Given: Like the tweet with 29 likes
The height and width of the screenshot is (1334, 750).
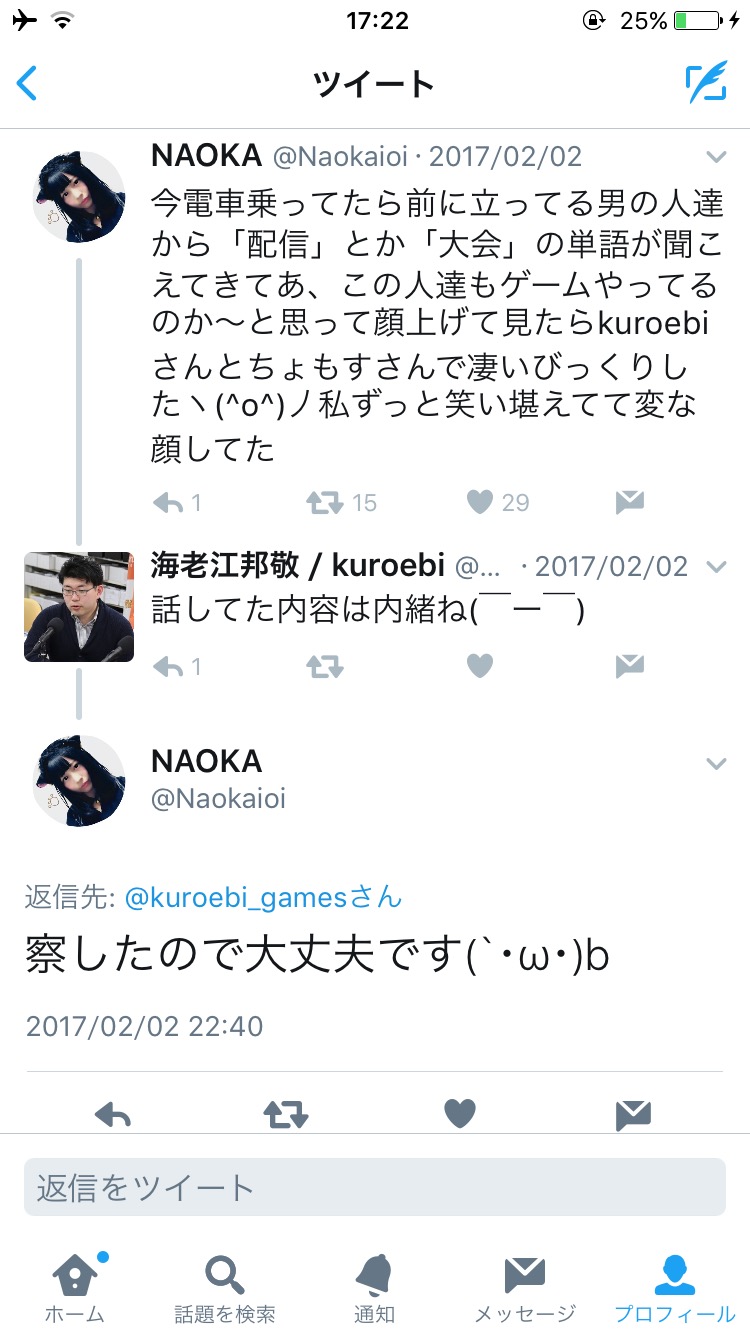Looking at the screenshot, I should coord(480,502).
